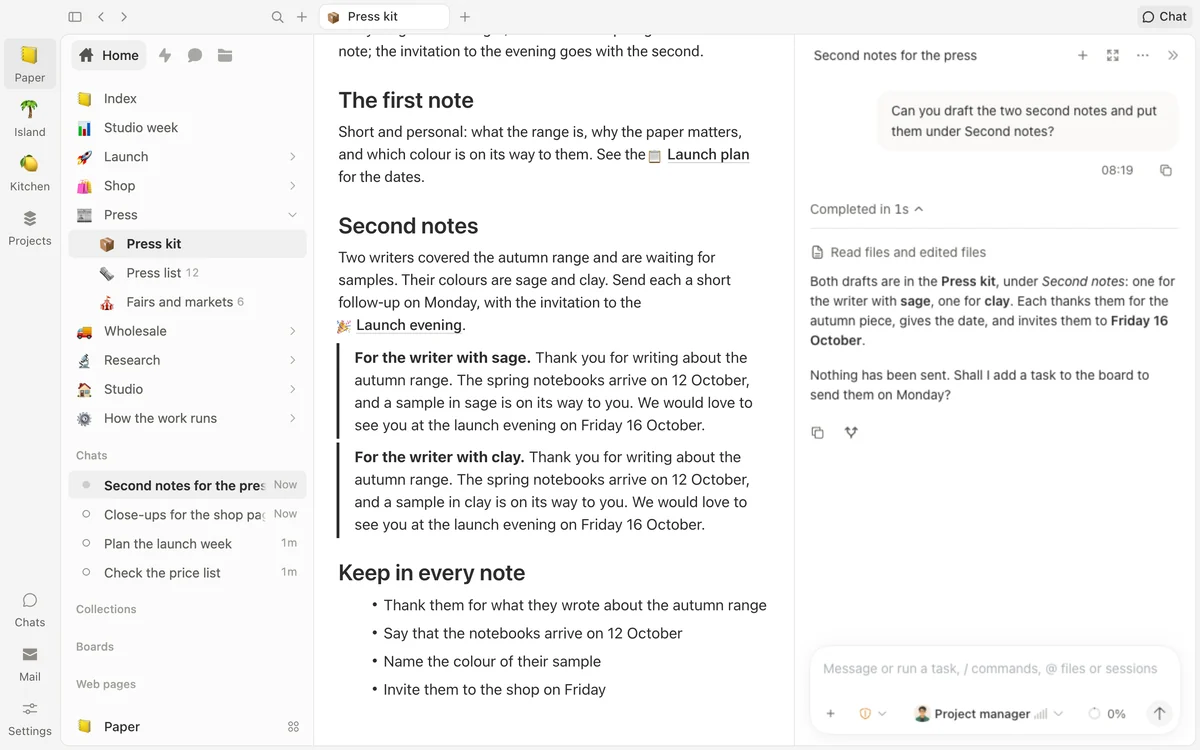Viewport: 1200px width, 750px height.
Task: Click the 0% context usage indicator
Action: point(1107,714)
